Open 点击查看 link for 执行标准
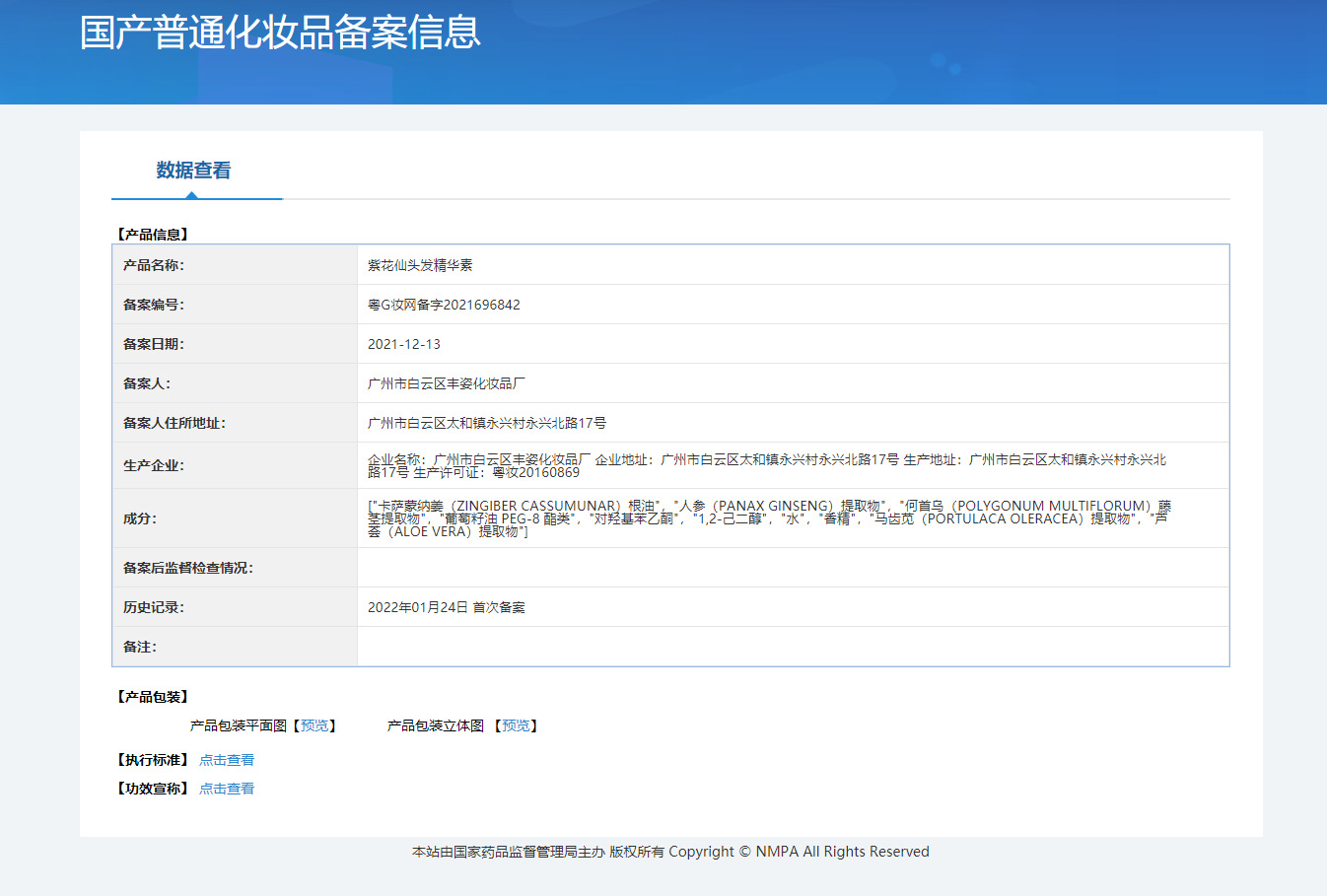The height and width of the screenshot is (896, 1327). (227, 760)
